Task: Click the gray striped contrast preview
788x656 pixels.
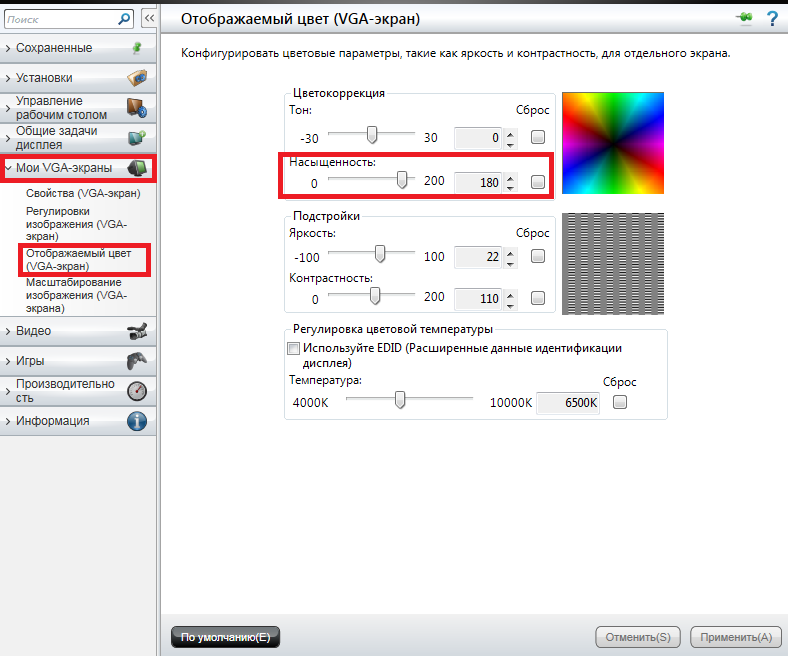Action: click(x=613, y=263)
